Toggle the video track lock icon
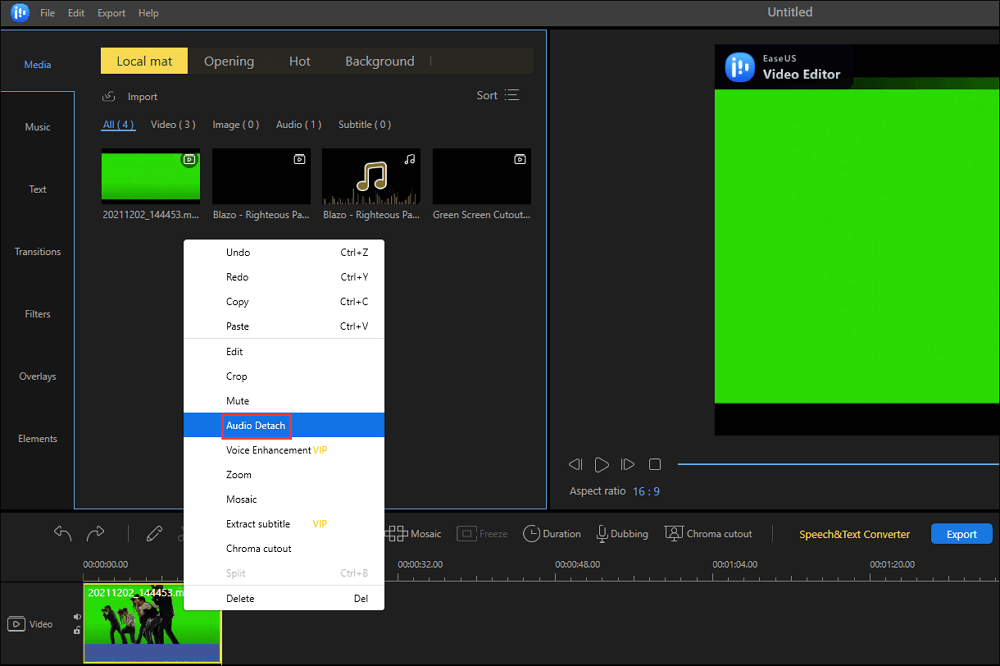 pos(77,631)
